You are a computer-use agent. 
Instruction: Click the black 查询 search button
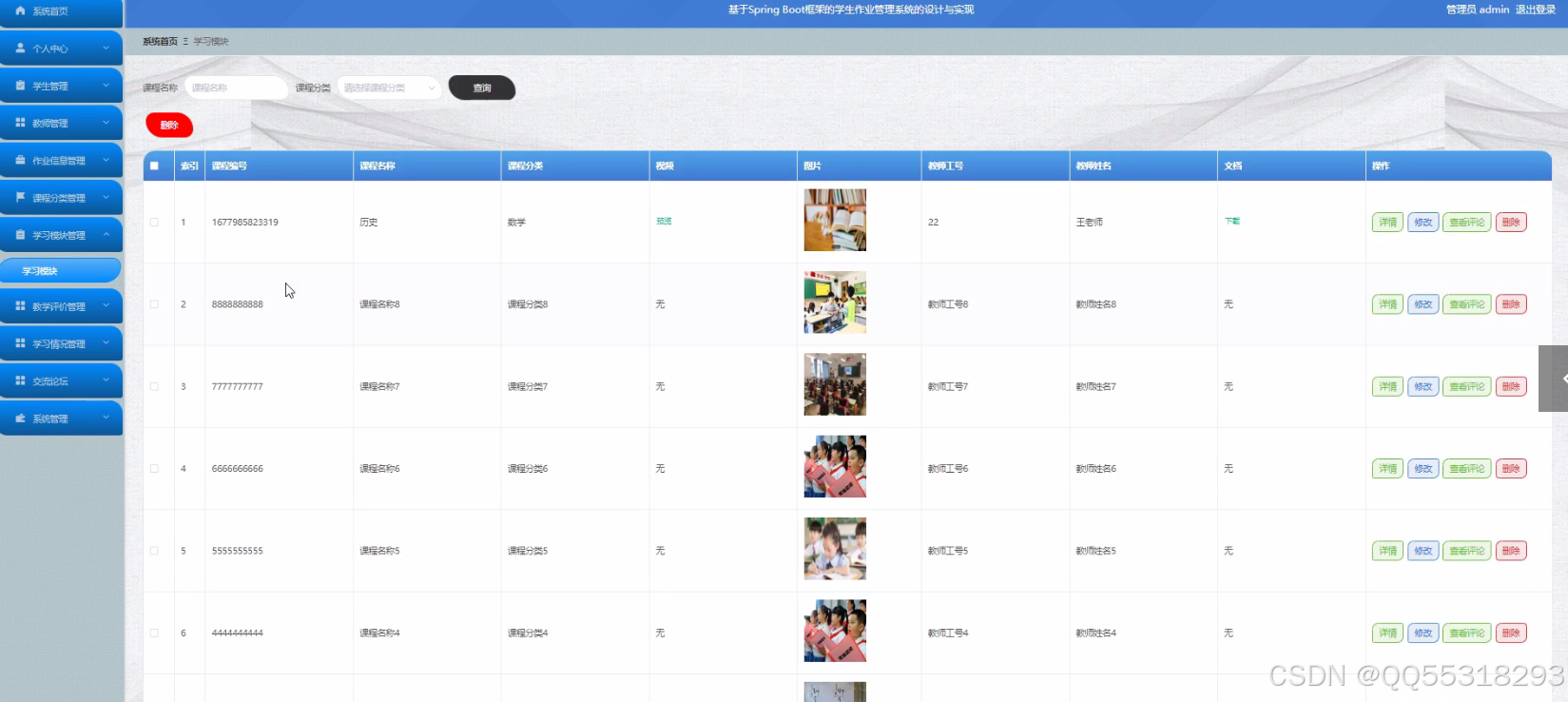pyautogui.click(x=482, y=88)
